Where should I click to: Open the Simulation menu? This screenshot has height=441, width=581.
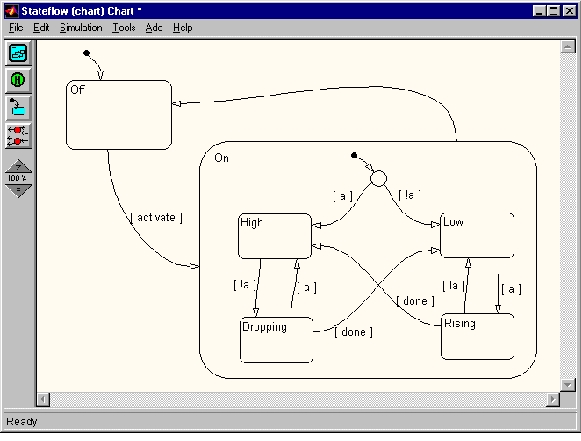pos(81,28)
